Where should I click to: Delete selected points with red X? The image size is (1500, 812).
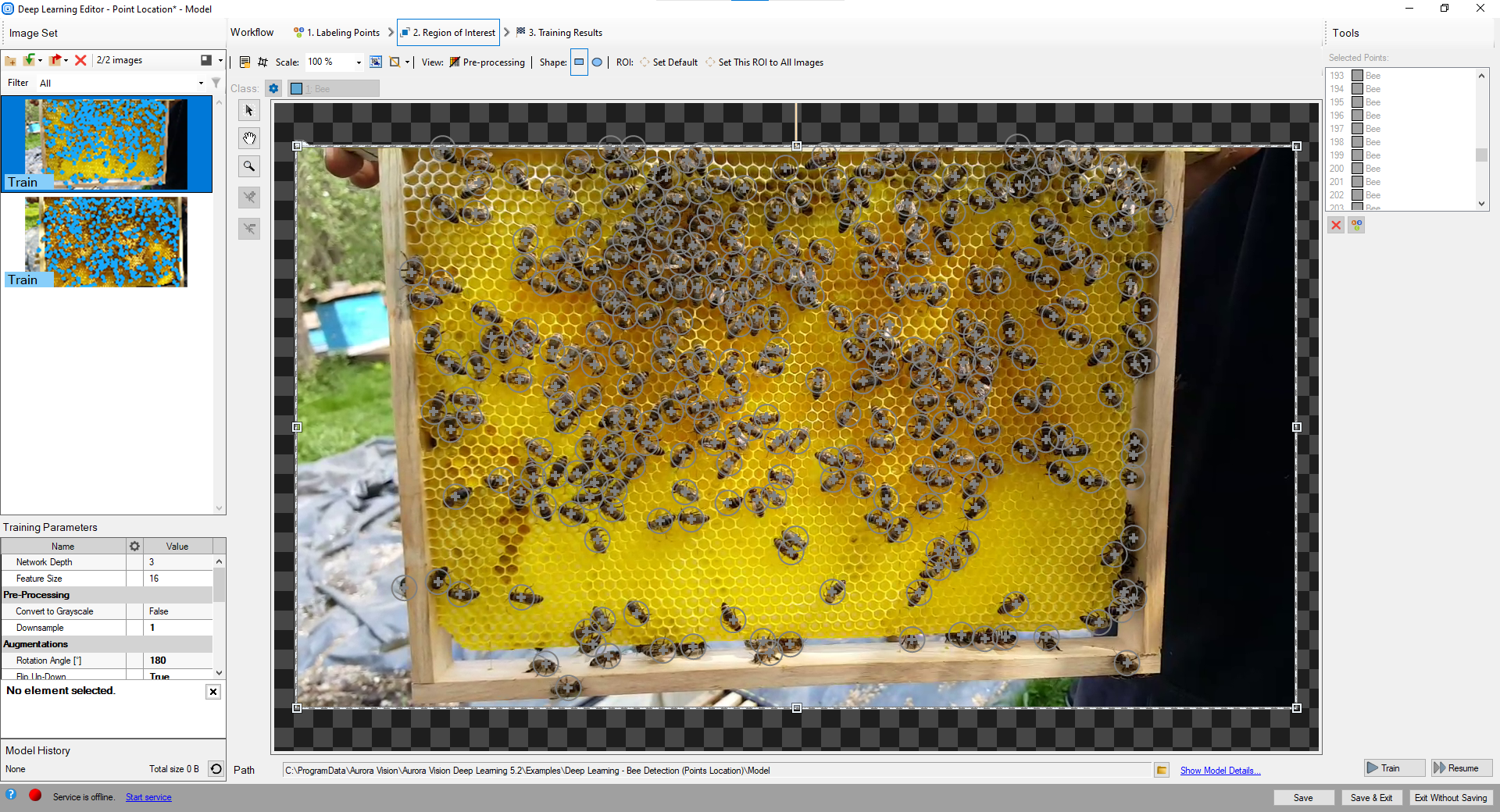[x=1336, y=225]
